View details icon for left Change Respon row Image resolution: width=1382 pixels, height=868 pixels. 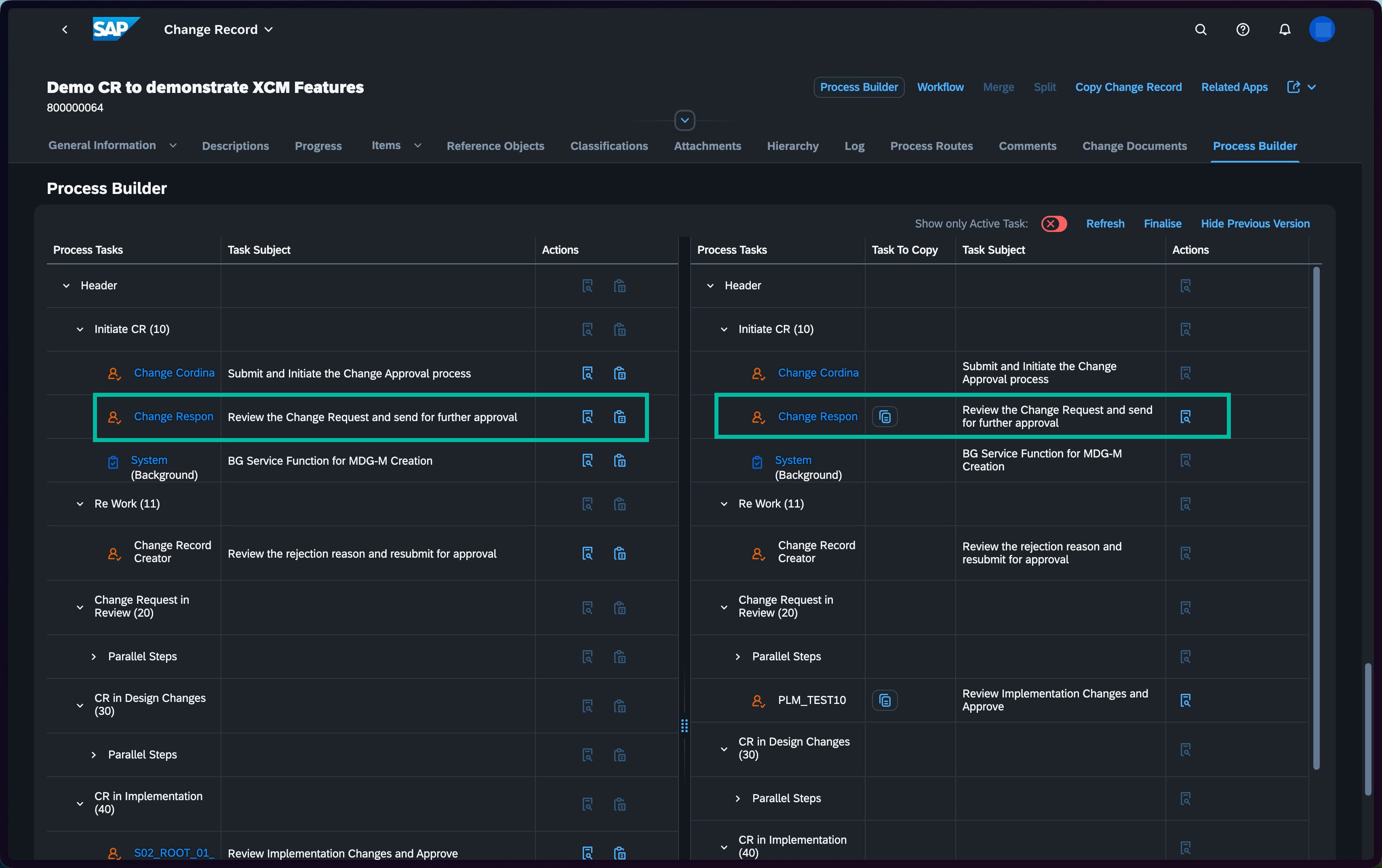[x=587, y=417]
